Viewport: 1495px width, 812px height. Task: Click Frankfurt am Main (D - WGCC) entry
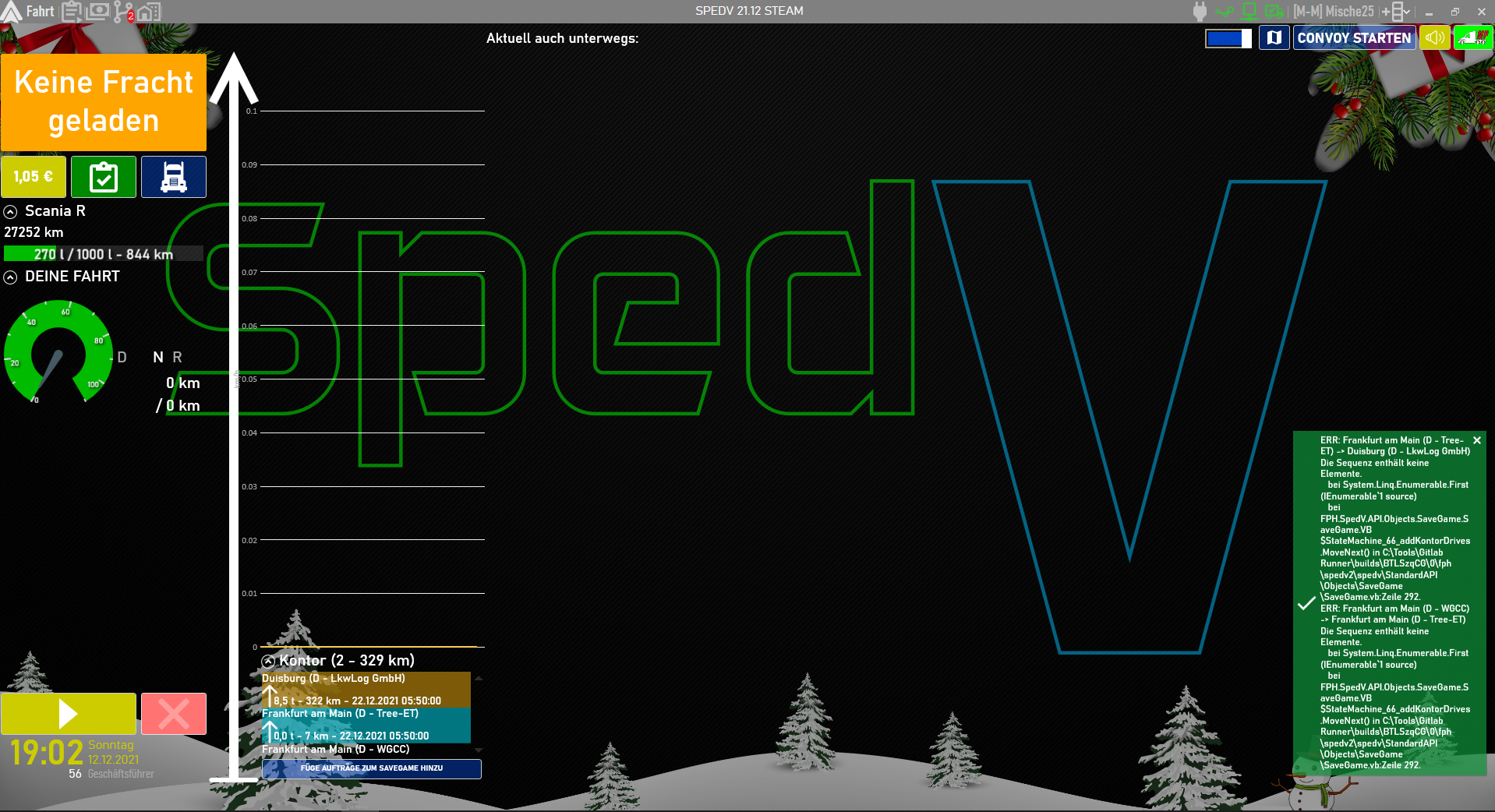(x=336, y=749)
